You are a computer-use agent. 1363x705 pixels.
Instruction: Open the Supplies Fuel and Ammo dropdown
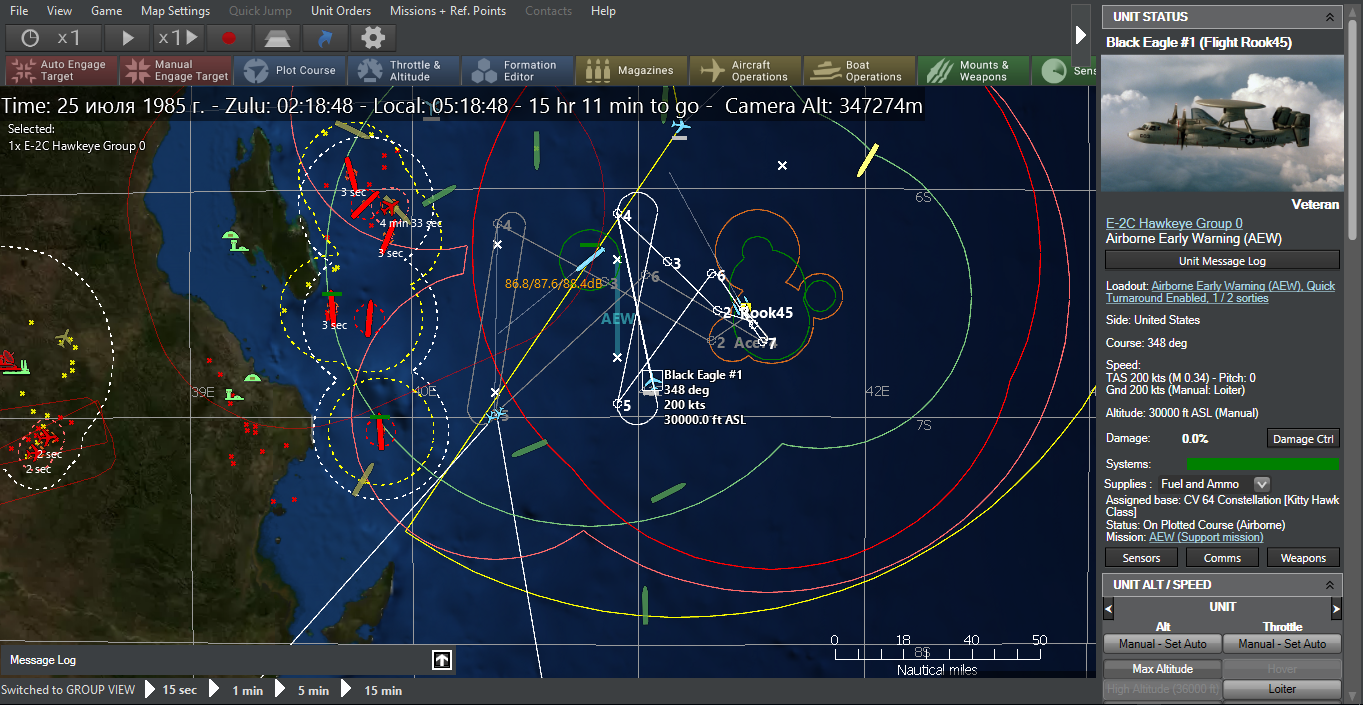tap(1262, 484)
